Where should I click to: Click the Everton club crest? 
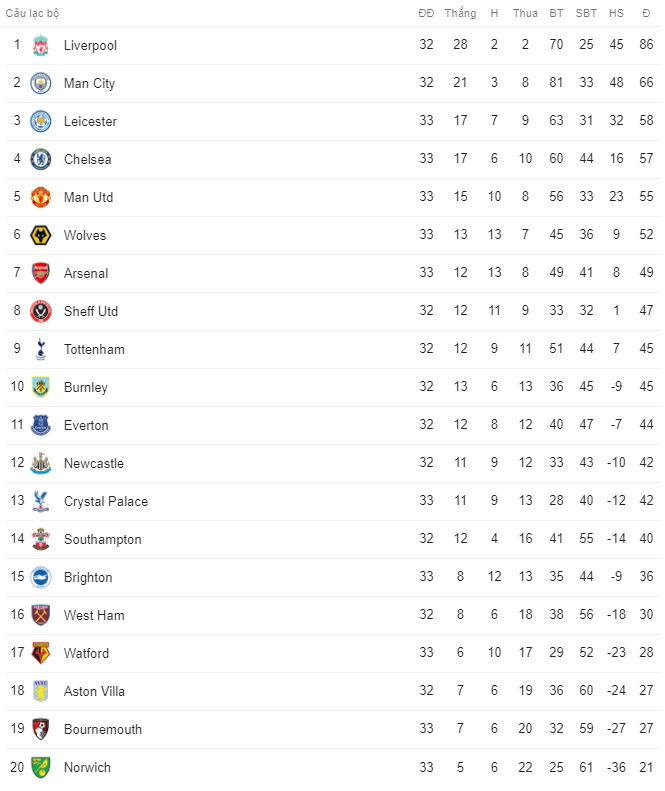(x=41, y=425)
